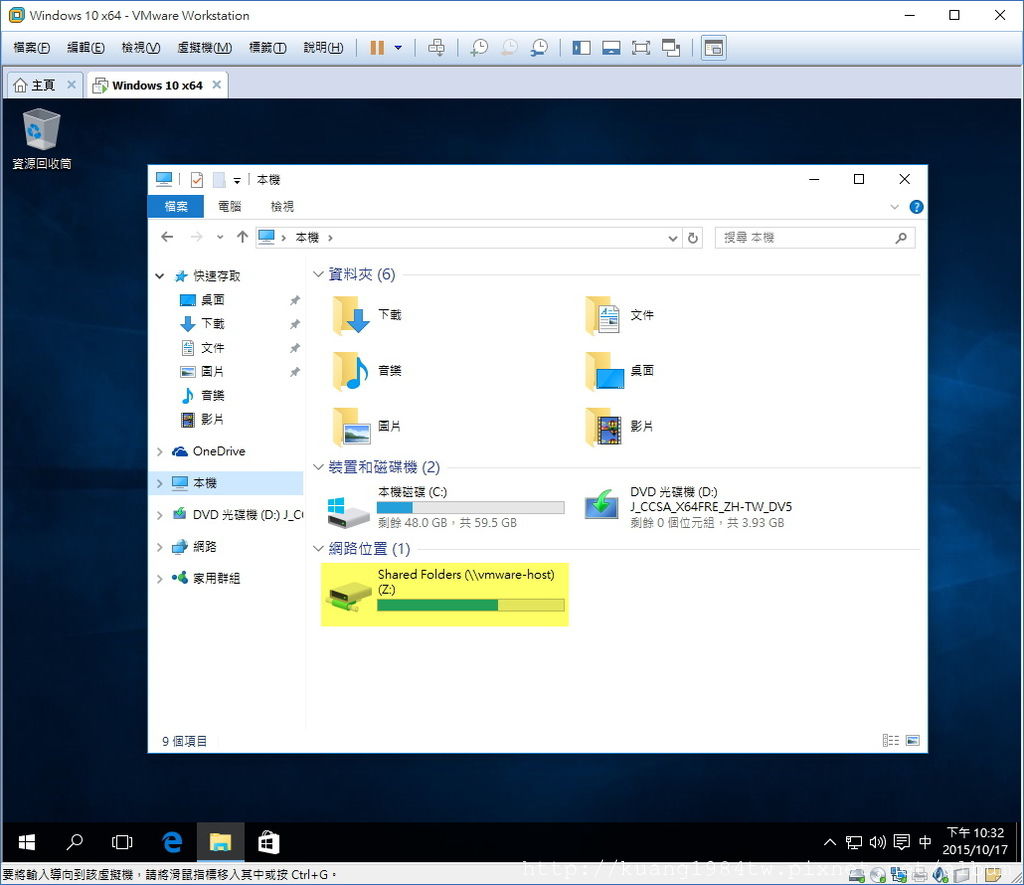This screenshot has width=1024, height=885.
Task: Open the 檔案(F) menu in VMware
Action: click(x=31, y=48)
